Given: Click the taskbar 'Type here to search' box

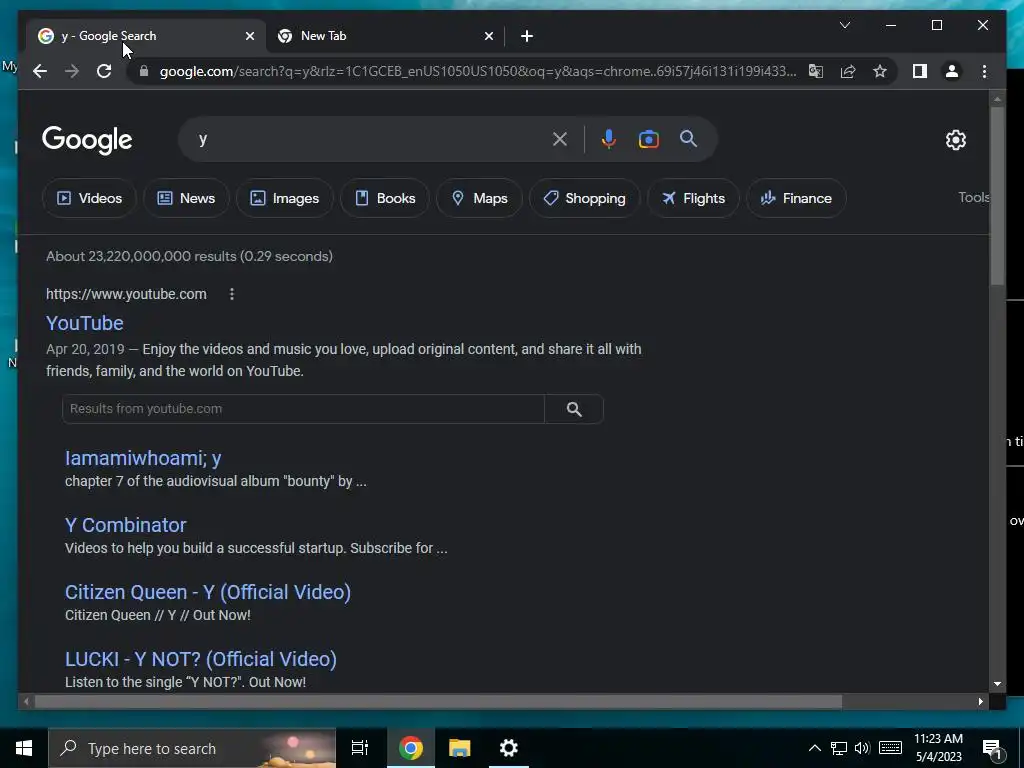Looking at the screenshot, I should (192, 748).
